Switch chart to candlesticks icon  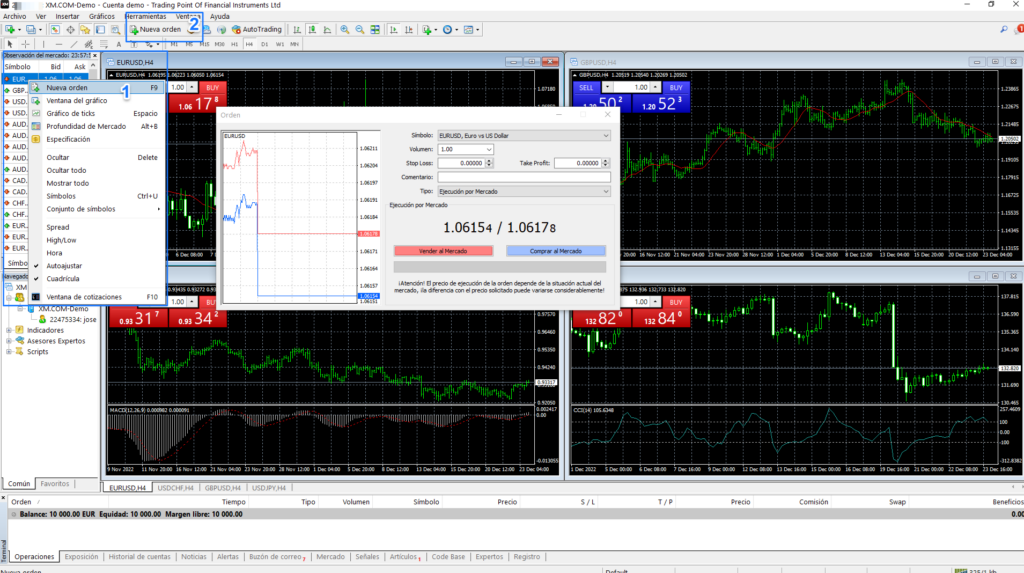point(312,29)
